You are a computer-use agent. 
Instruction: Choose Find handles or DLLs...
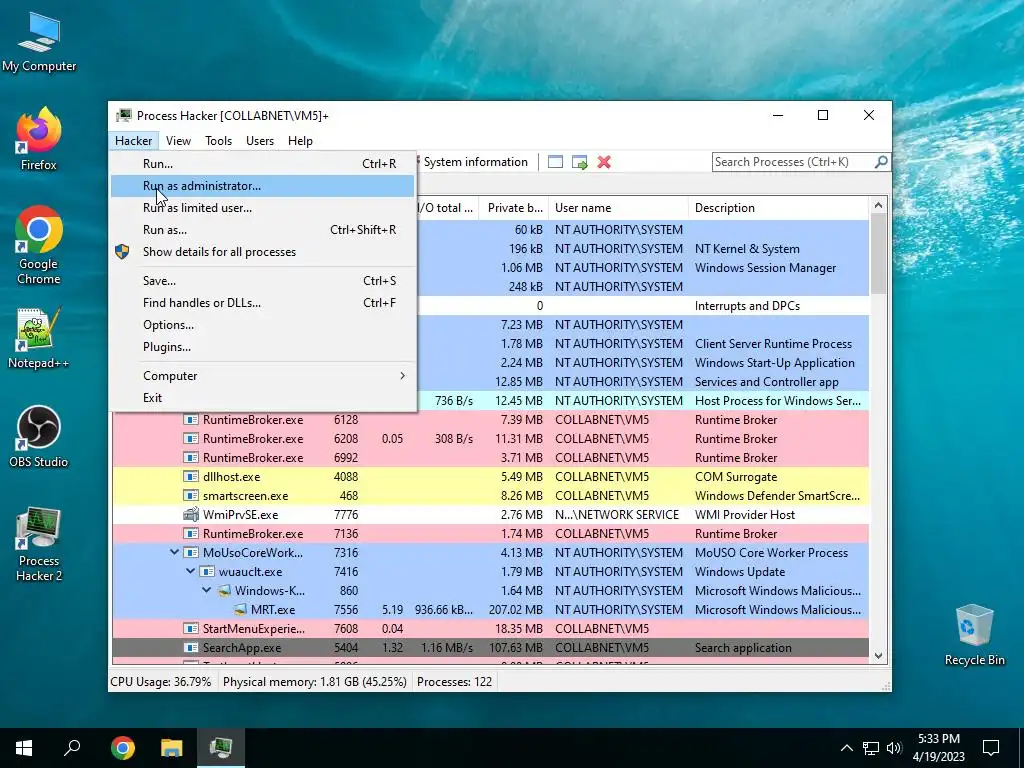pyautogui.click(x=263, y=303)
